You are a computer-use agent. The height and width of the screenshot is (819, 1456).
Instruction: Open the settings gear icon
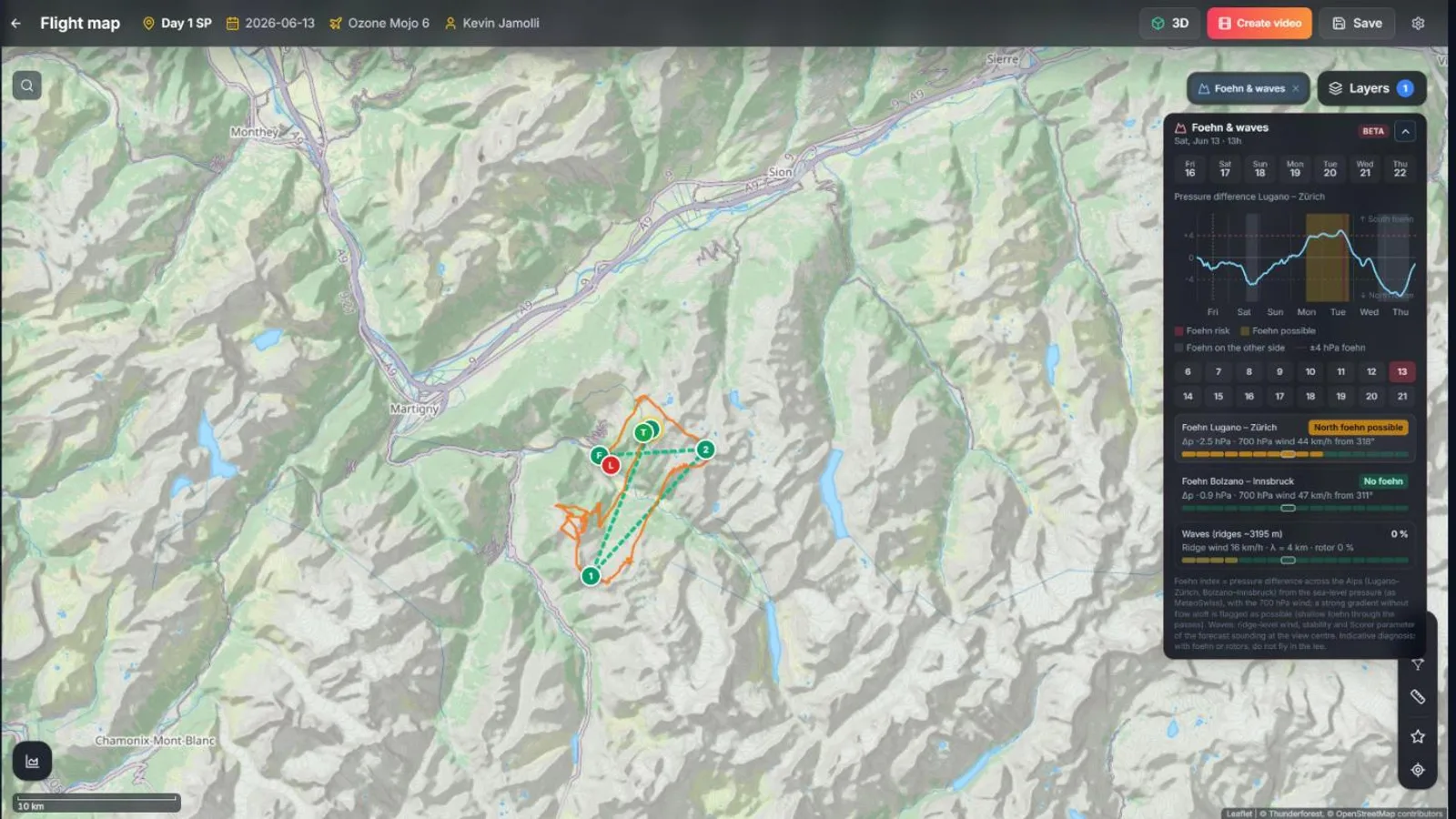pos(1418,24)
